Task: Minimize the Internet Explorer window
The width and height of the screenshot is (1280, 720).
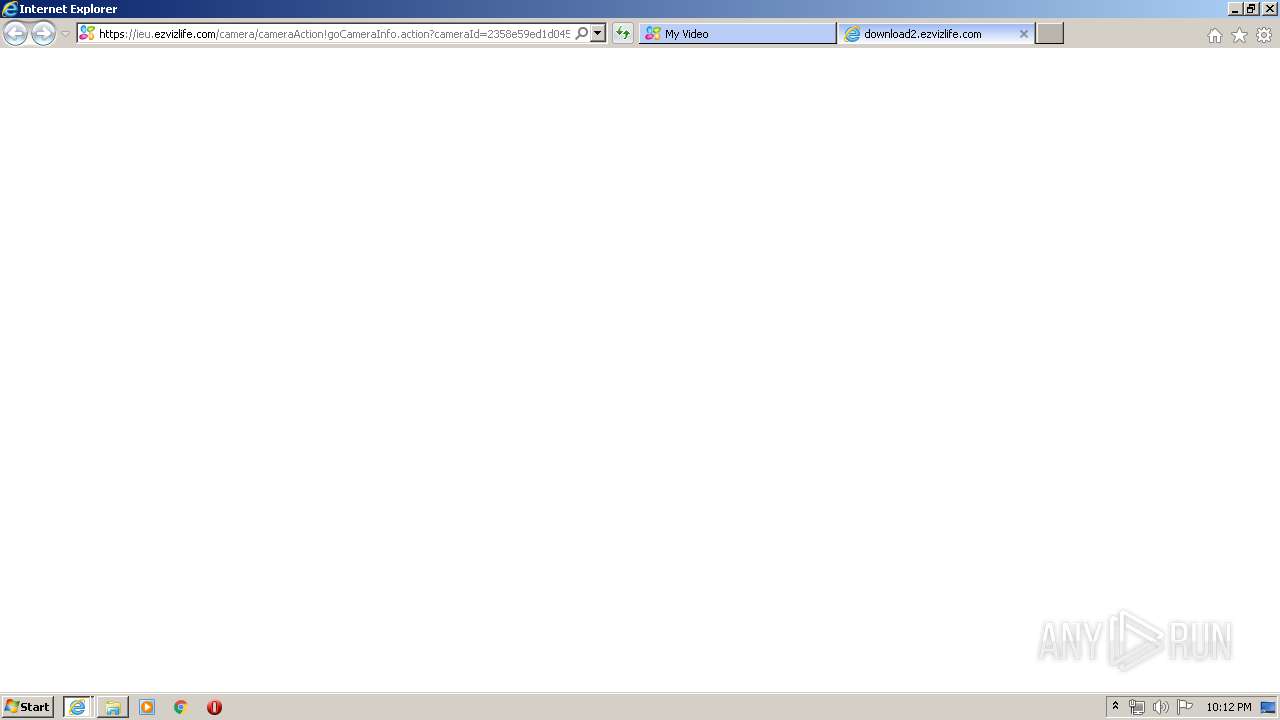Action: tap(1235, 9)
